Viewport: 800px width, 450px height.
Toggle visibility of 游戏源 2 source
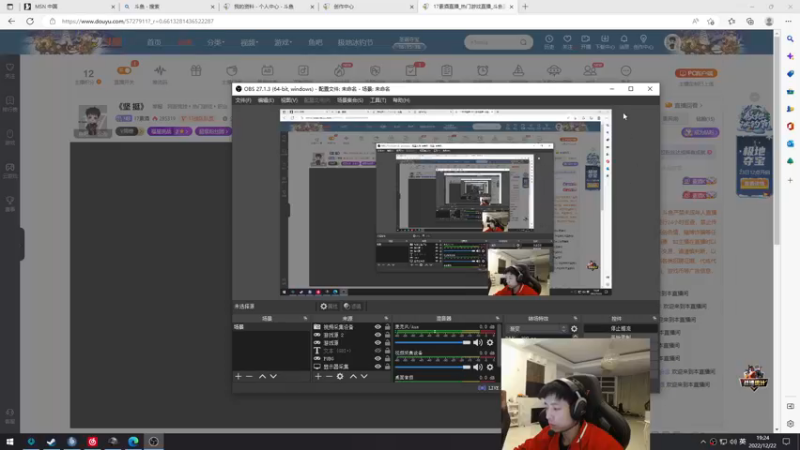coord(378,335)
